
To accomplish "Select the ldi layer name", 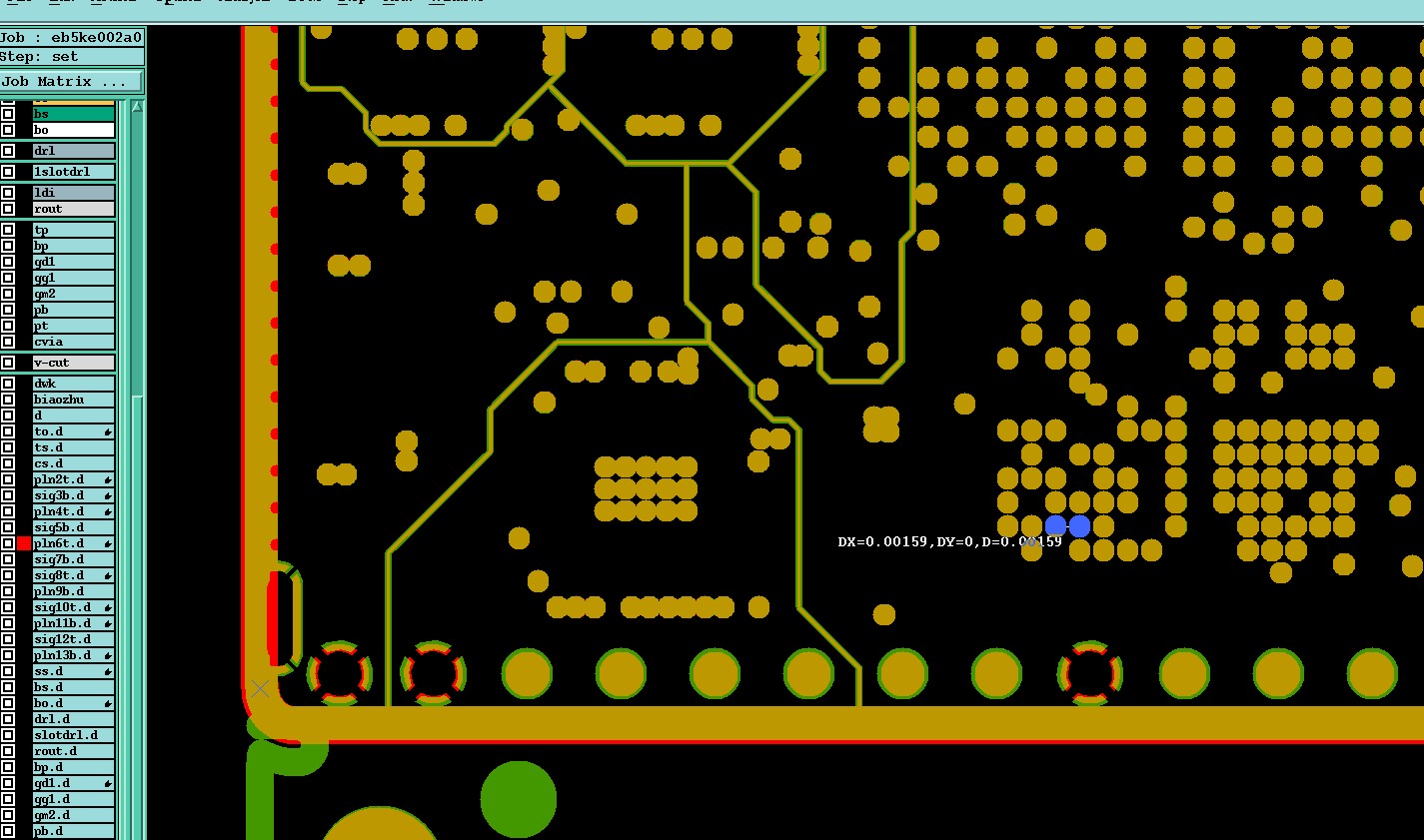I will coord(74,193).
